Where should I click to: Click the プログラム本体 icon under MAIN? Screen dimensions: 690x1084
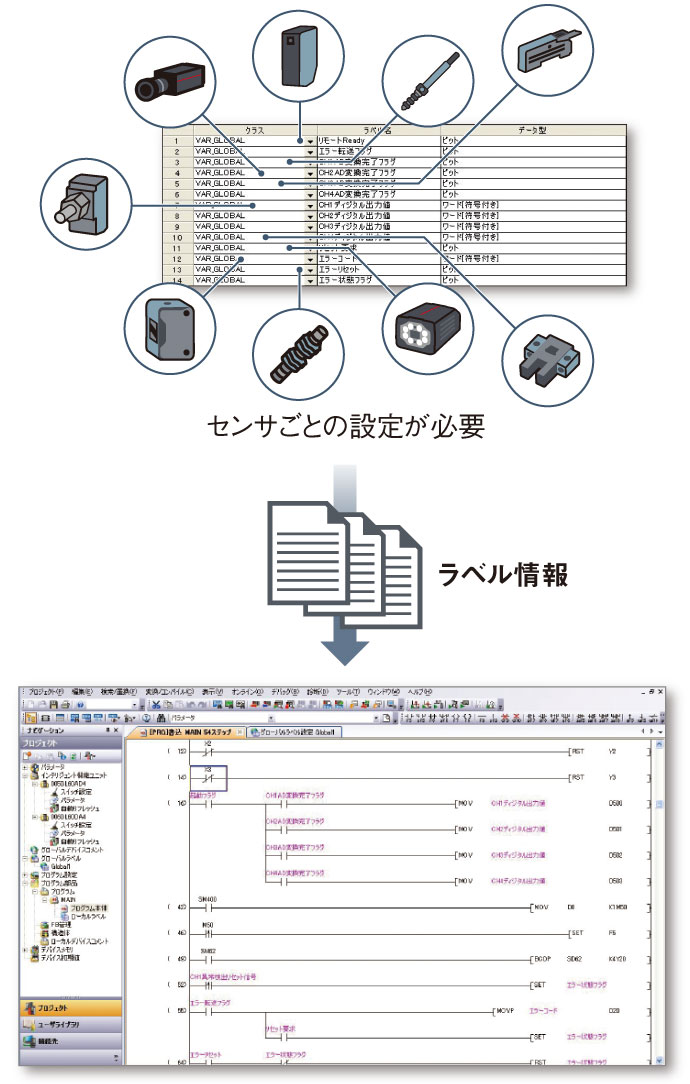64,908
